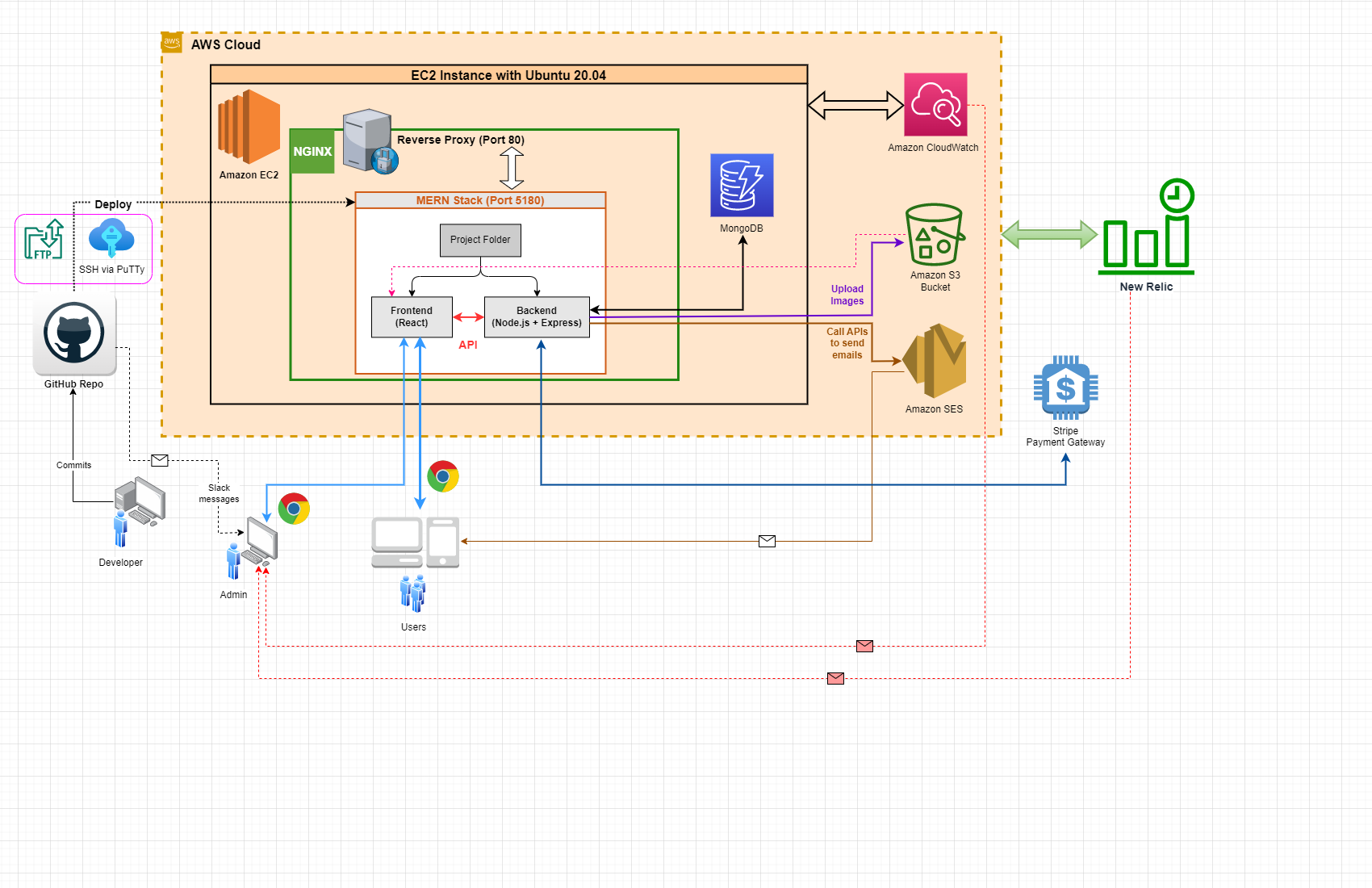The width and height of the screenshot is (1372, 888).
Task: Click the red API label
Action: 468,345
